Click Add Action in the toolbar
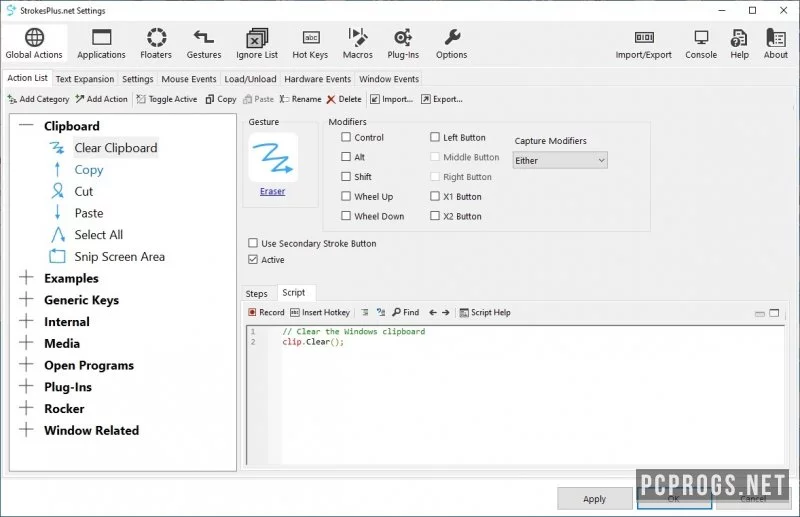 pos(101,99)
